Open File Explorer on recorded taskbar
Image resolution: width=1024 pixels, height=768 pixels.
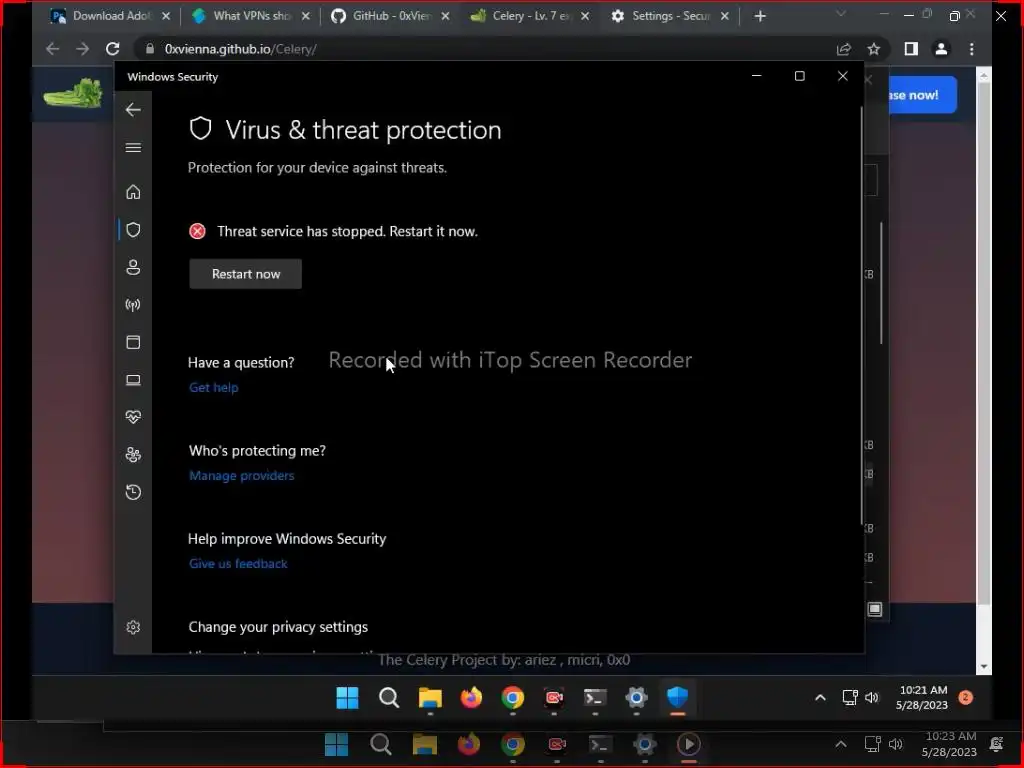[430, 698]
